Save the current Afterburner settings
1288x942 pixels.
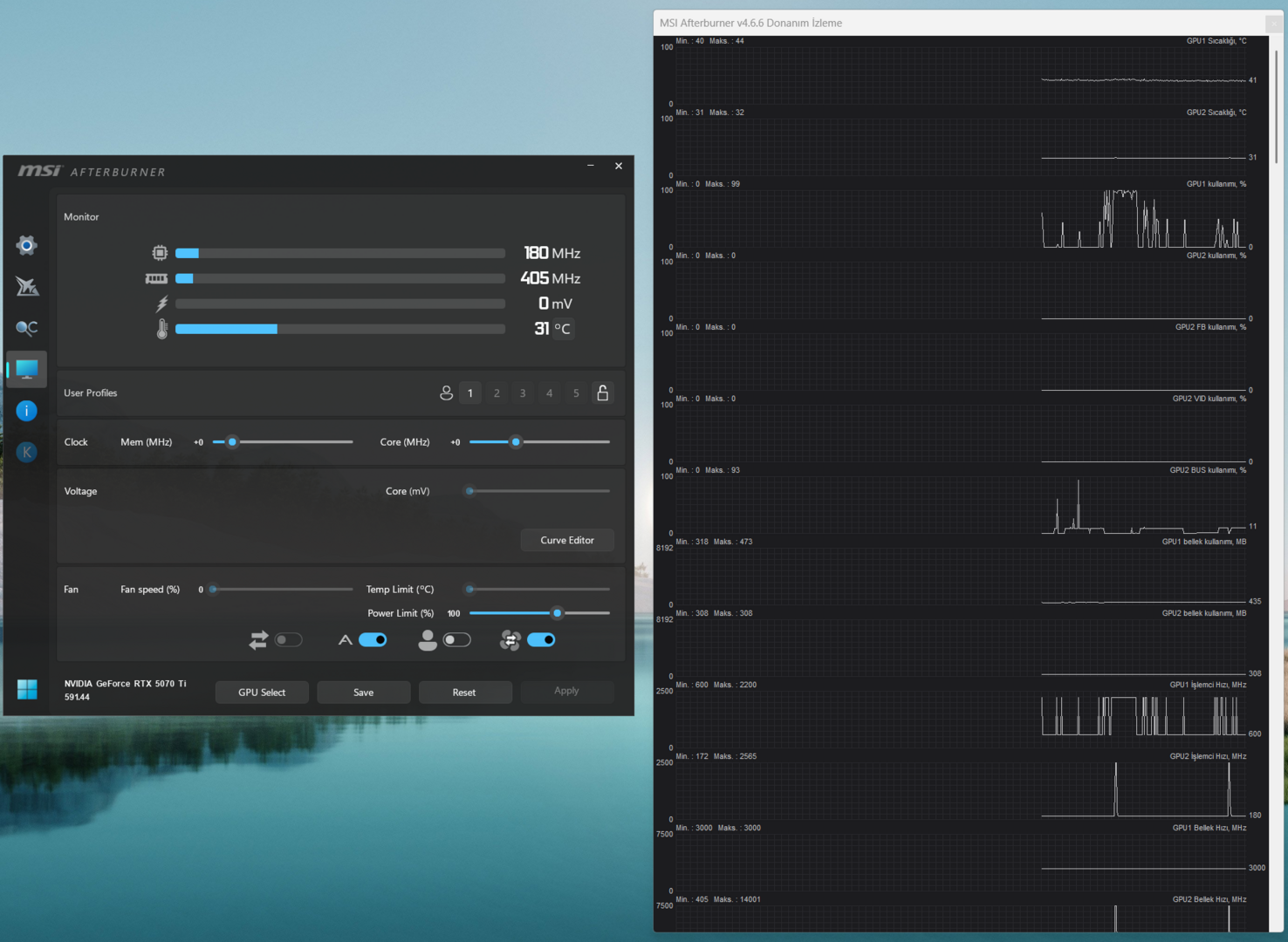coord(364,693)
